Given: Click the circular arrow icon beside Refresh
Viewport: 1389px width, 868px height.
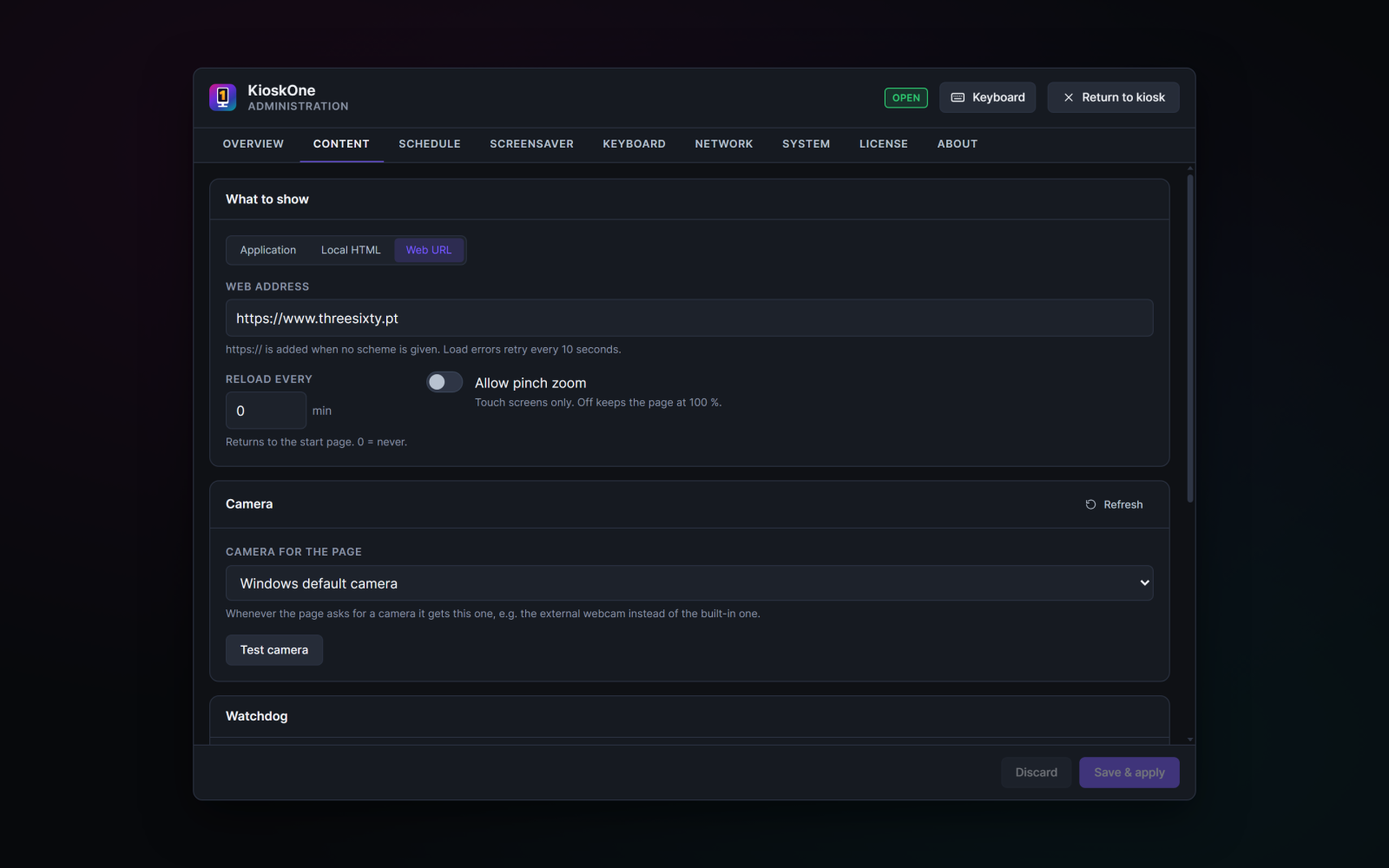Looking at the screenshot, I should pos(1090,504).
